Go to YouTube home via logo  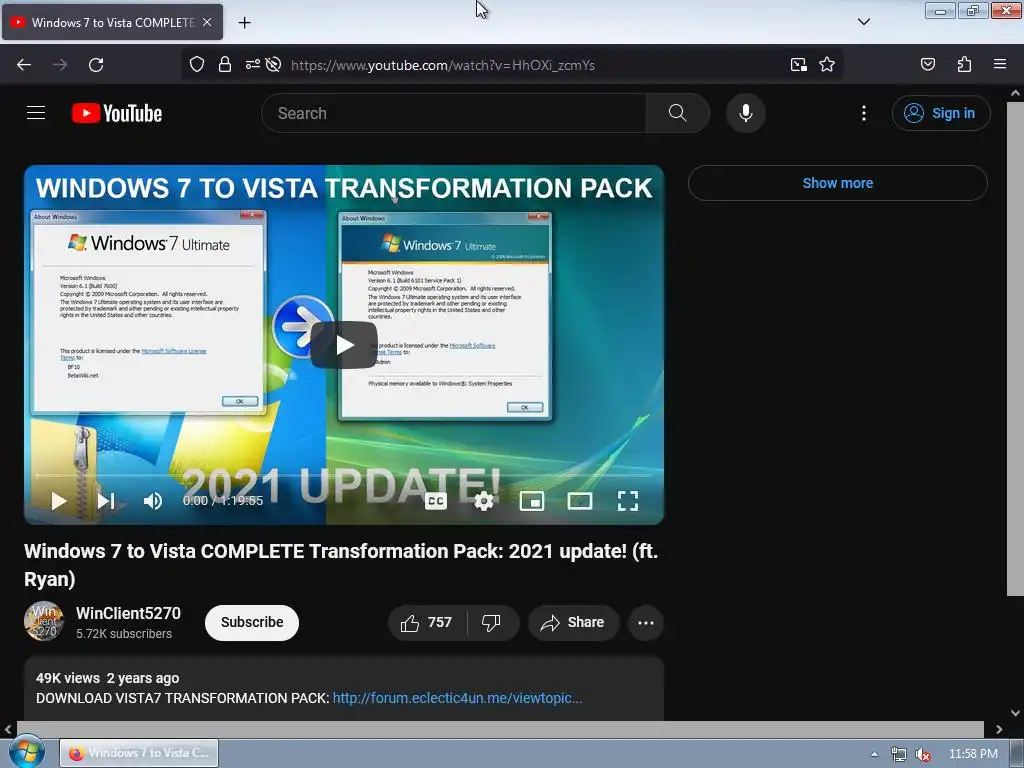pyautogui.click(x=117, y=113)
